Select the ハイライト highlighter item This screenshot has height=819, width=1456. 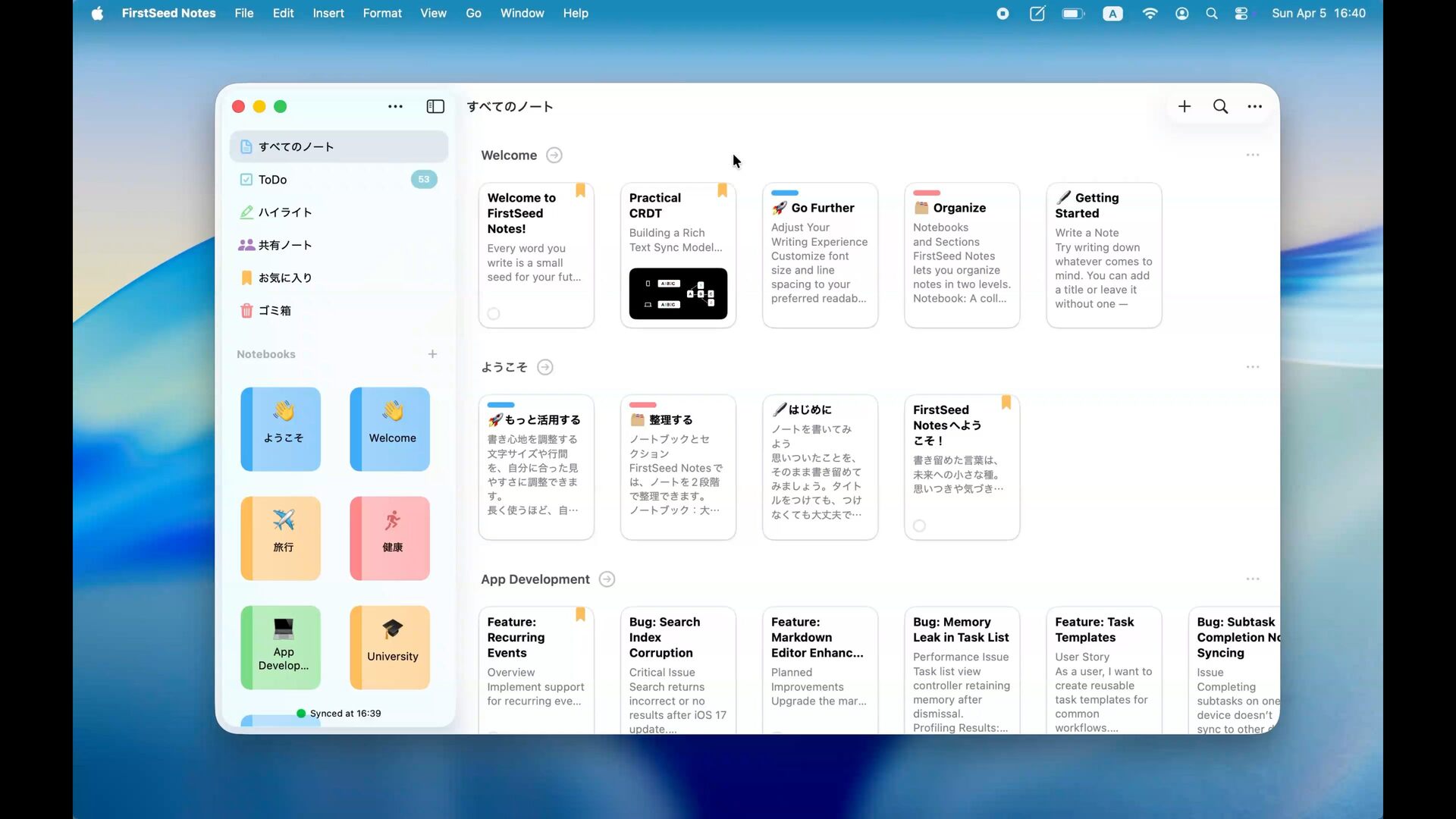click(x=284, y=212)
